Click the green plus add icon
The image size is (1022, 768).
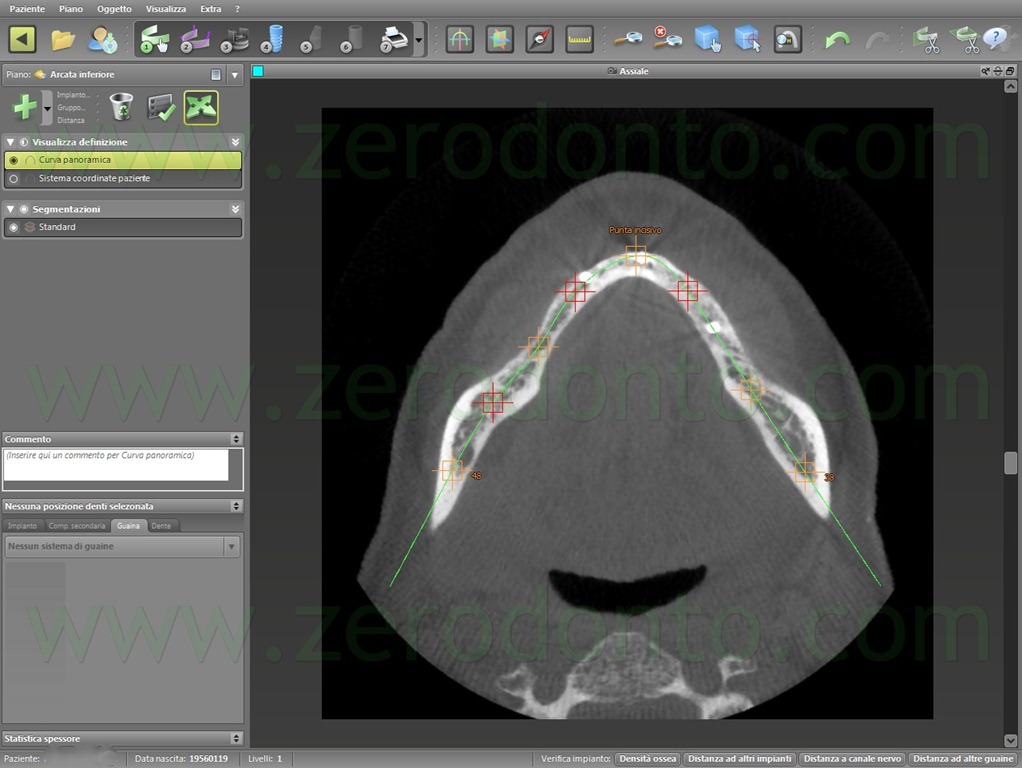(25, 106)
